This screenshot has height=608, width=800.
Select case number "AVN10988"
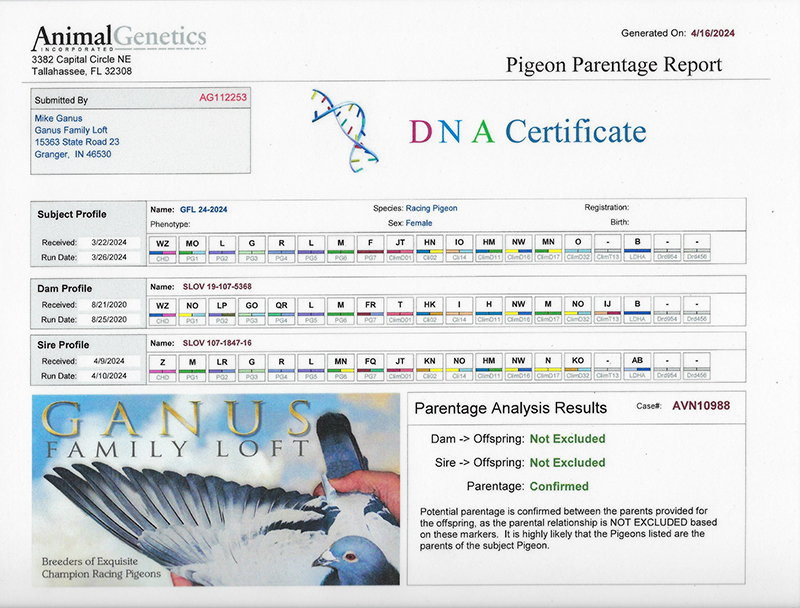(x=701, y=406)
